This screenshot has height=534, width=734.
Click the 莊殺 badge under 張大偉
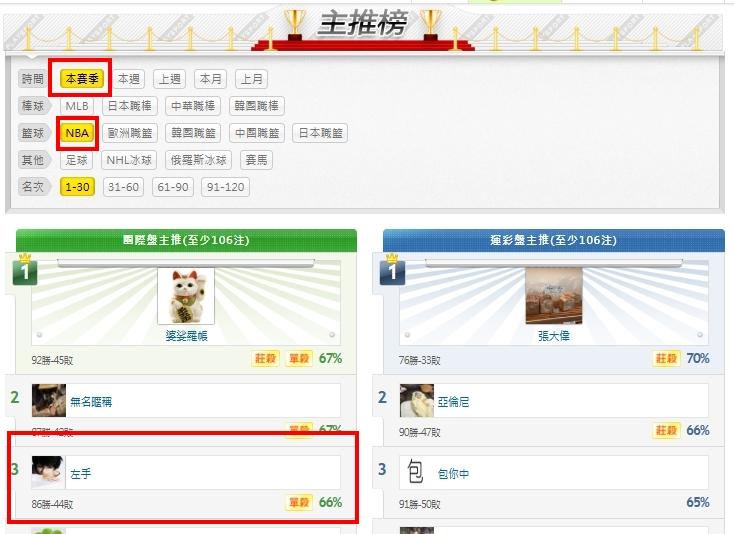pos(666,359)
